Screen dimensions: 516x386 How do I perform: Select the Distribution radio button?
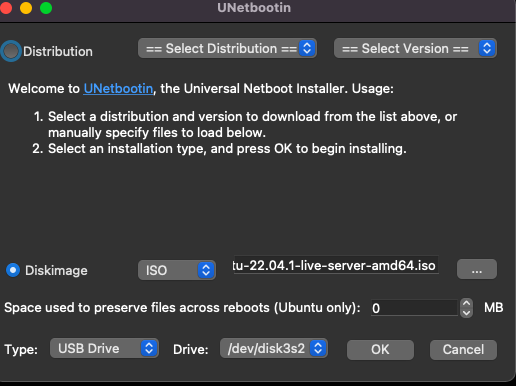tap(11, 51)
